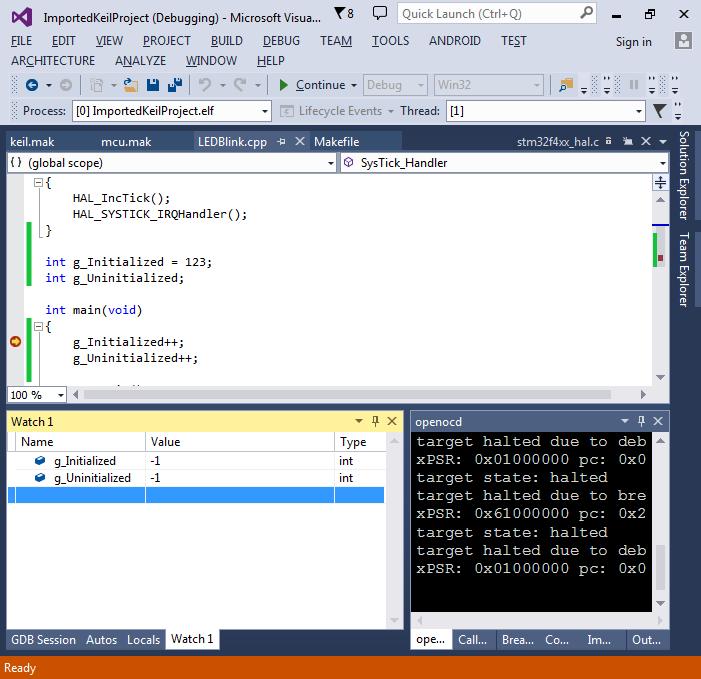701x679 pixels.
Task: Click the Undo arrow icon
Action: [x=205, y=85]
